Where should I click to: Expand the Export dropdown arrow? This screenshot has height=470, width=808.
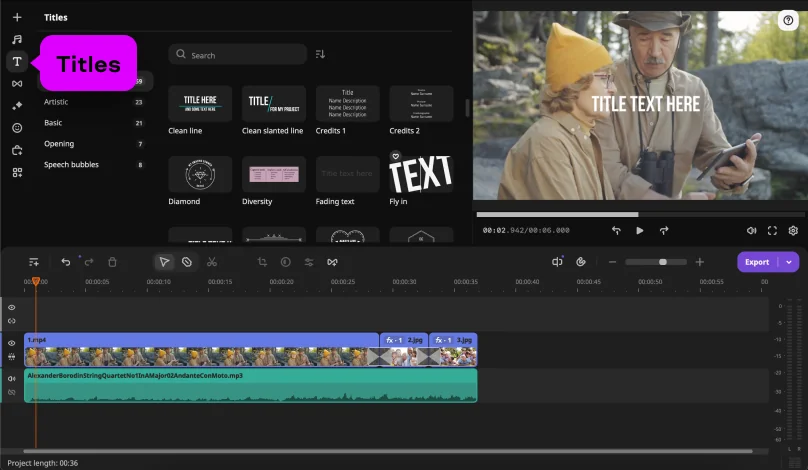[x=790, y=262]
